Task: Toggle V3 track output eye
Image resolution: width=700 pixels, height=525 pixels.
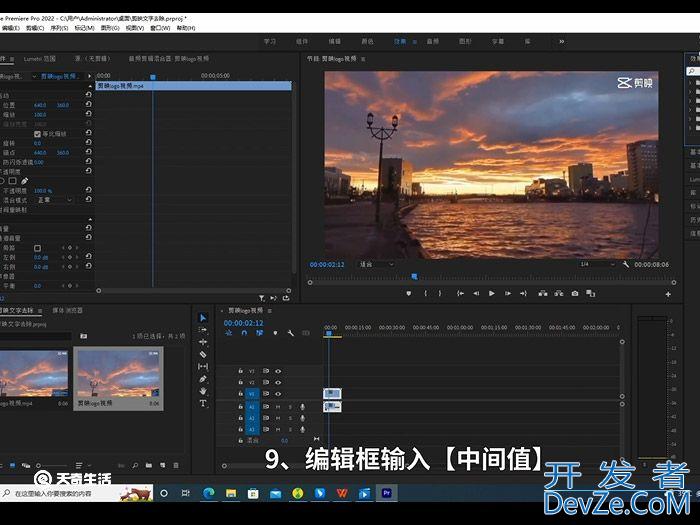Action: coord(278,371)
